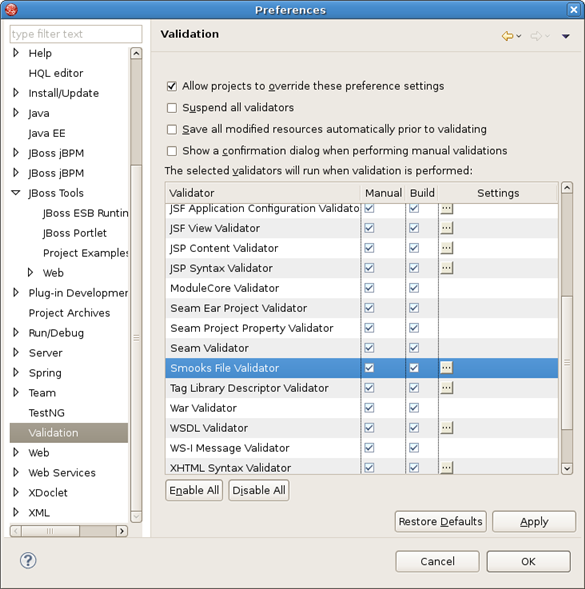
Task: Open the back history dropdown arrow
Action: 519,36
